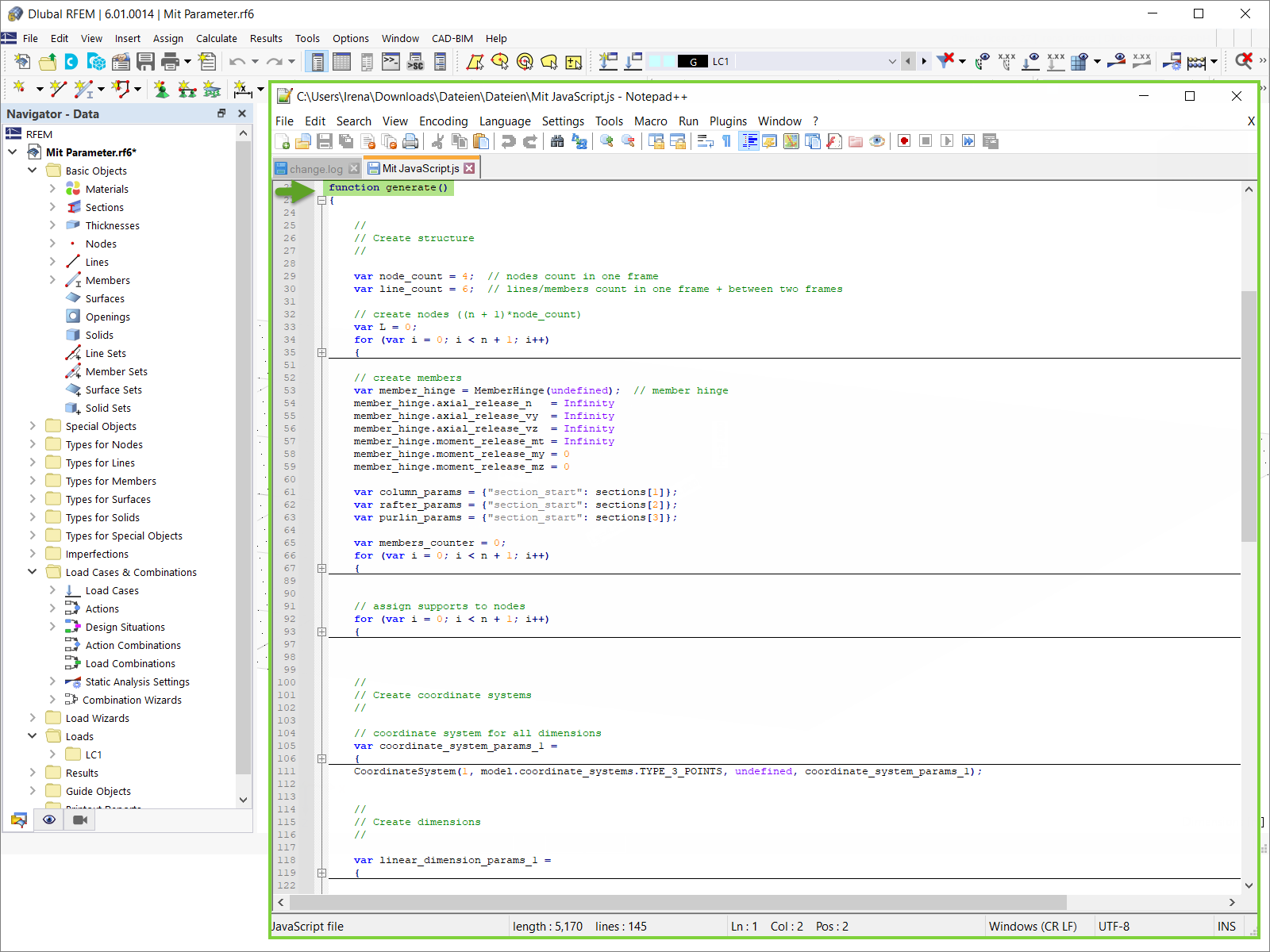This screenshot has width=1270, height=952.
Task: Collapse the Load Cases & Combinations branch
Action: click(x=33, y=572)
